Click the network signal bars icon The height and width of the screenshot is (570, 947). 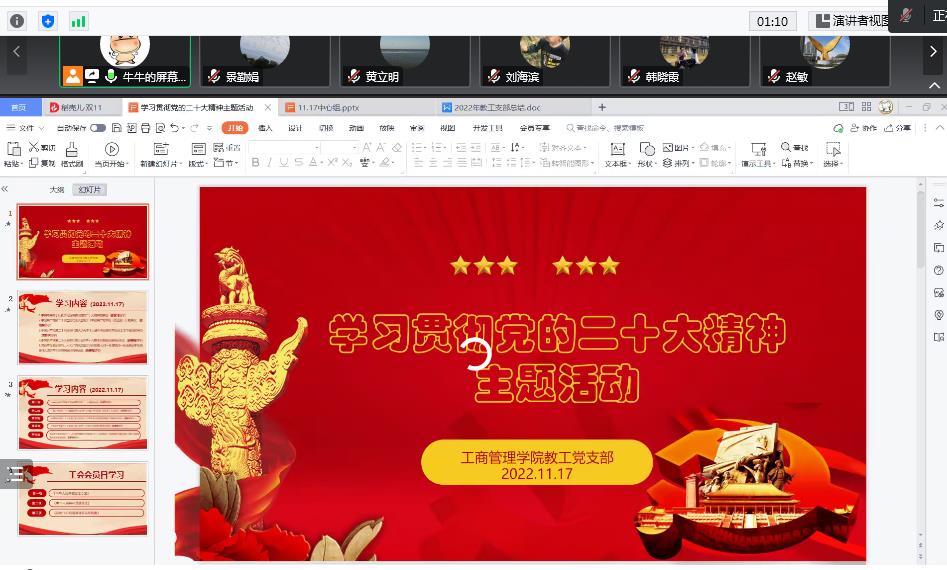78,21
